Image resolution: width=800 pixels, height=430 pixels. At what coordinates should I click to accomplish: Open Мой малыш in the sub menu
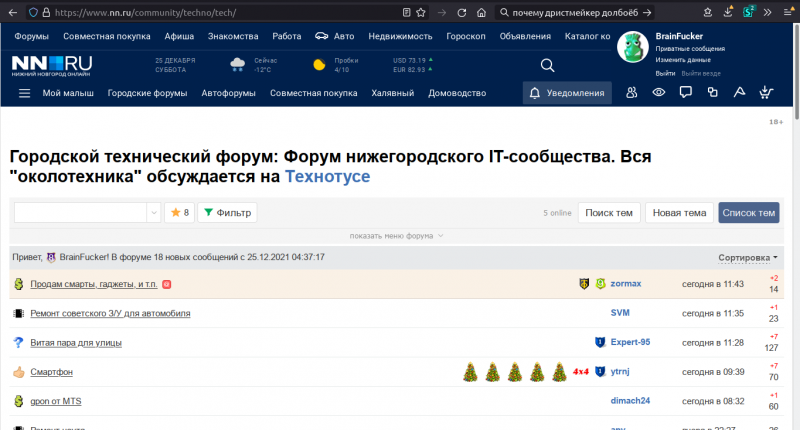pos(68,93)
